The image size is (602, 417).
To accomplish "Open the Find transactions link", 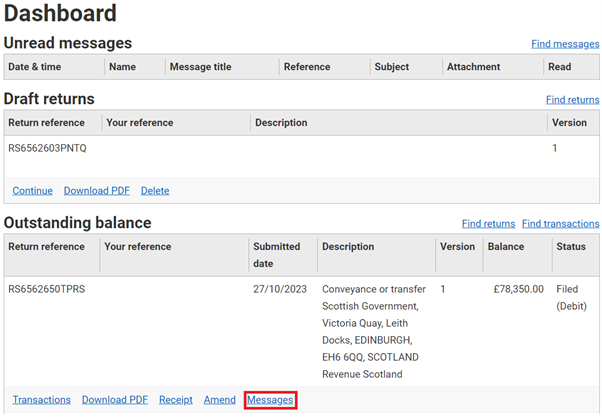I will click(560, 223).
